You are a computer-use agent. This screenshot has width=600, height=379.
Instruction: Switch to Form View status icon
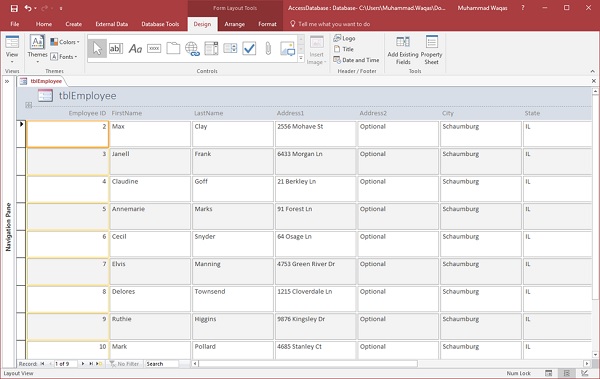click(x=549, y=373)
